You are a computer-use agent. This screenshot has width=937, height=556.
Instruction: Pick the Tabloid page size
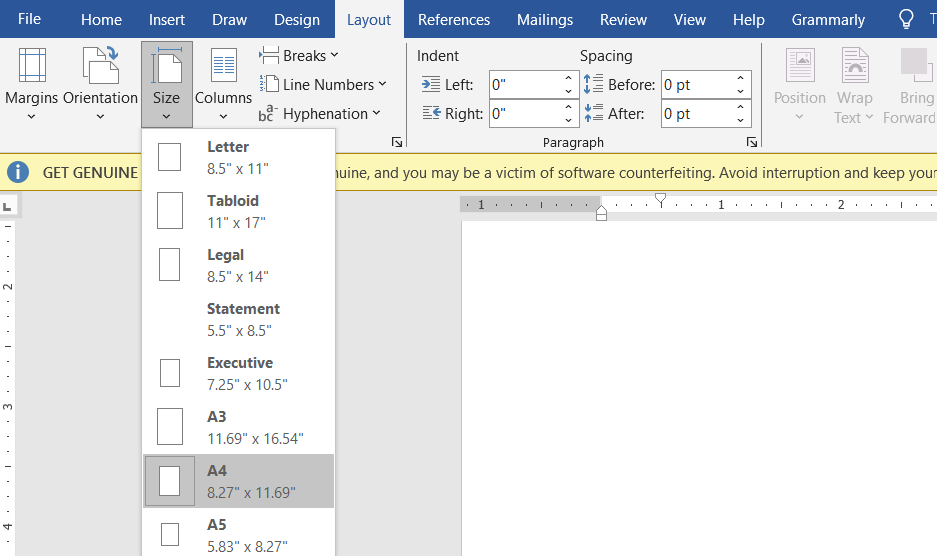(x=238, y=211)
